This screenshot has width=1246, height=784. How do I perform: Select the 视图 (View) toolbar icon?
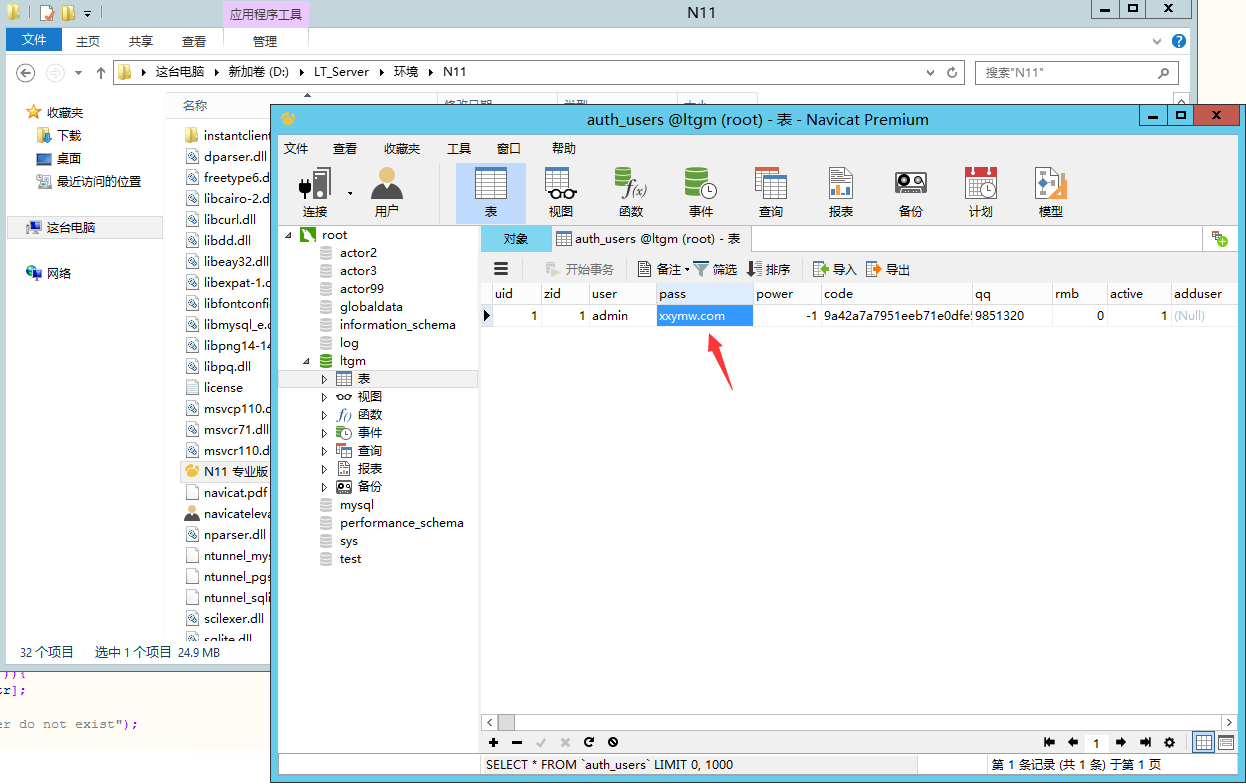click(x=560, y=192)
